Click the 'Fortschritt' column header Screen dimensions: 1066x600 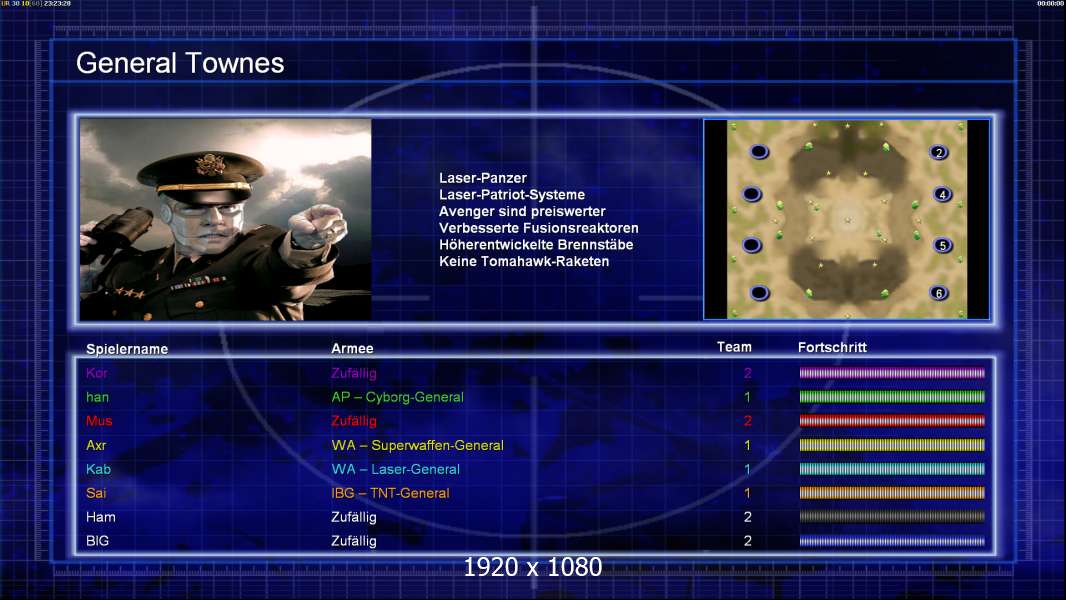pyautogui.click(x=832, y=347)
